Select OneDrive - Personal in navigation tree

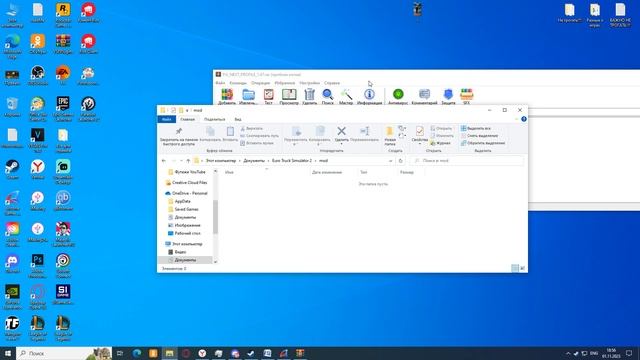pyautogui.click(x=186, y=193)
